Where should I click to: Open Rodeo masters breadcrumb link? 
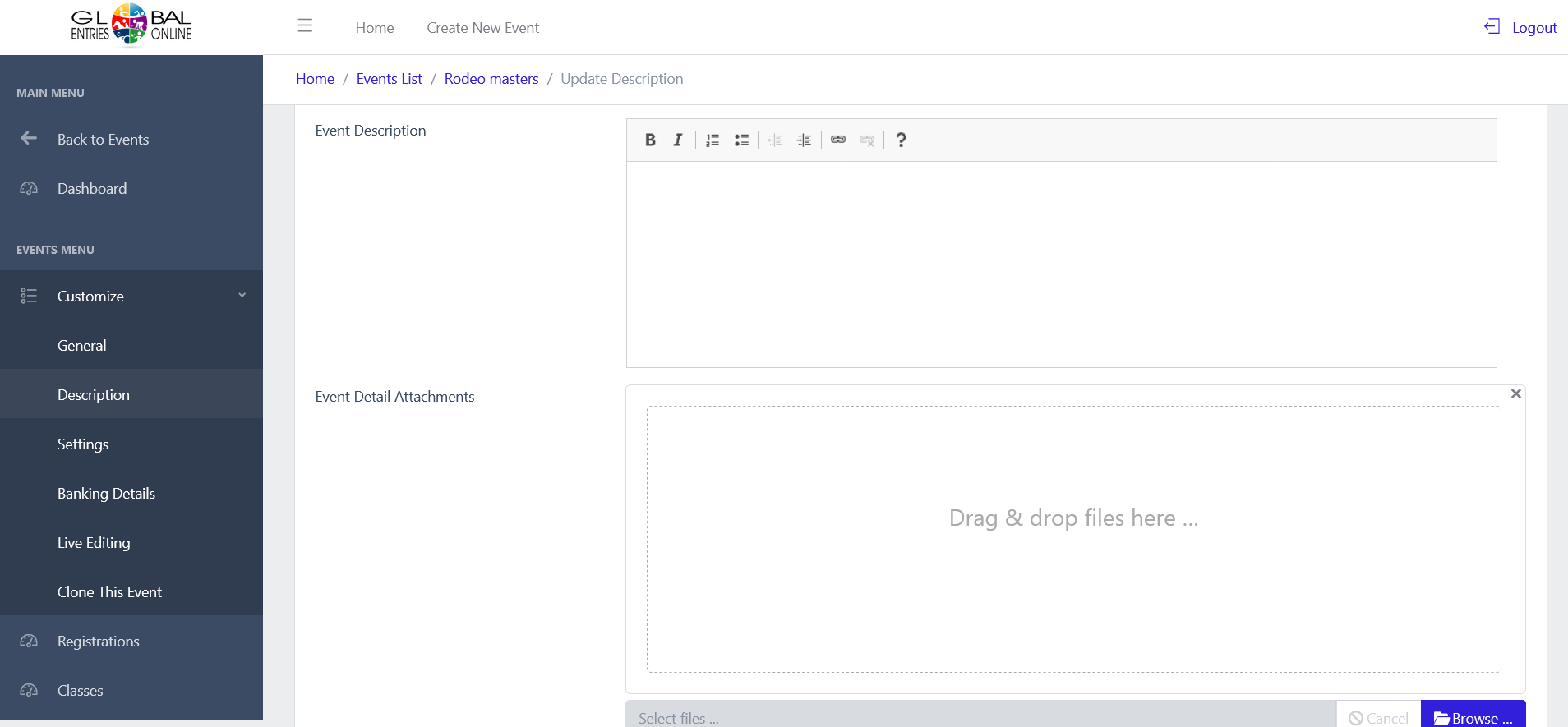(x=491, y=79)
